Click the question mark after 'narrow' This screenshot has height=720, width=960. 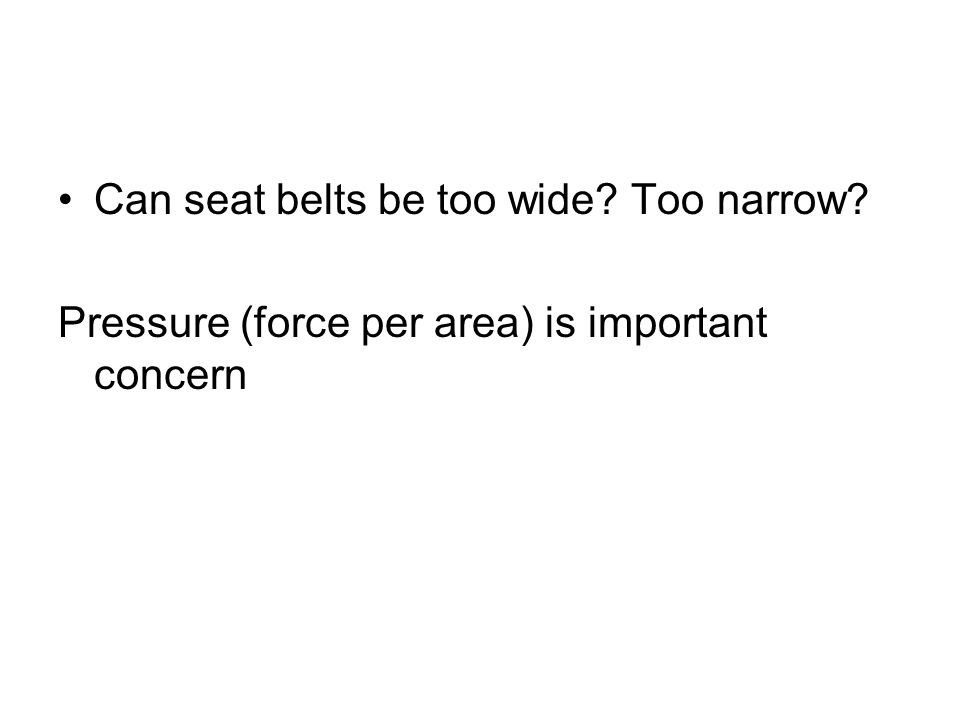click(x=858, y=199)
